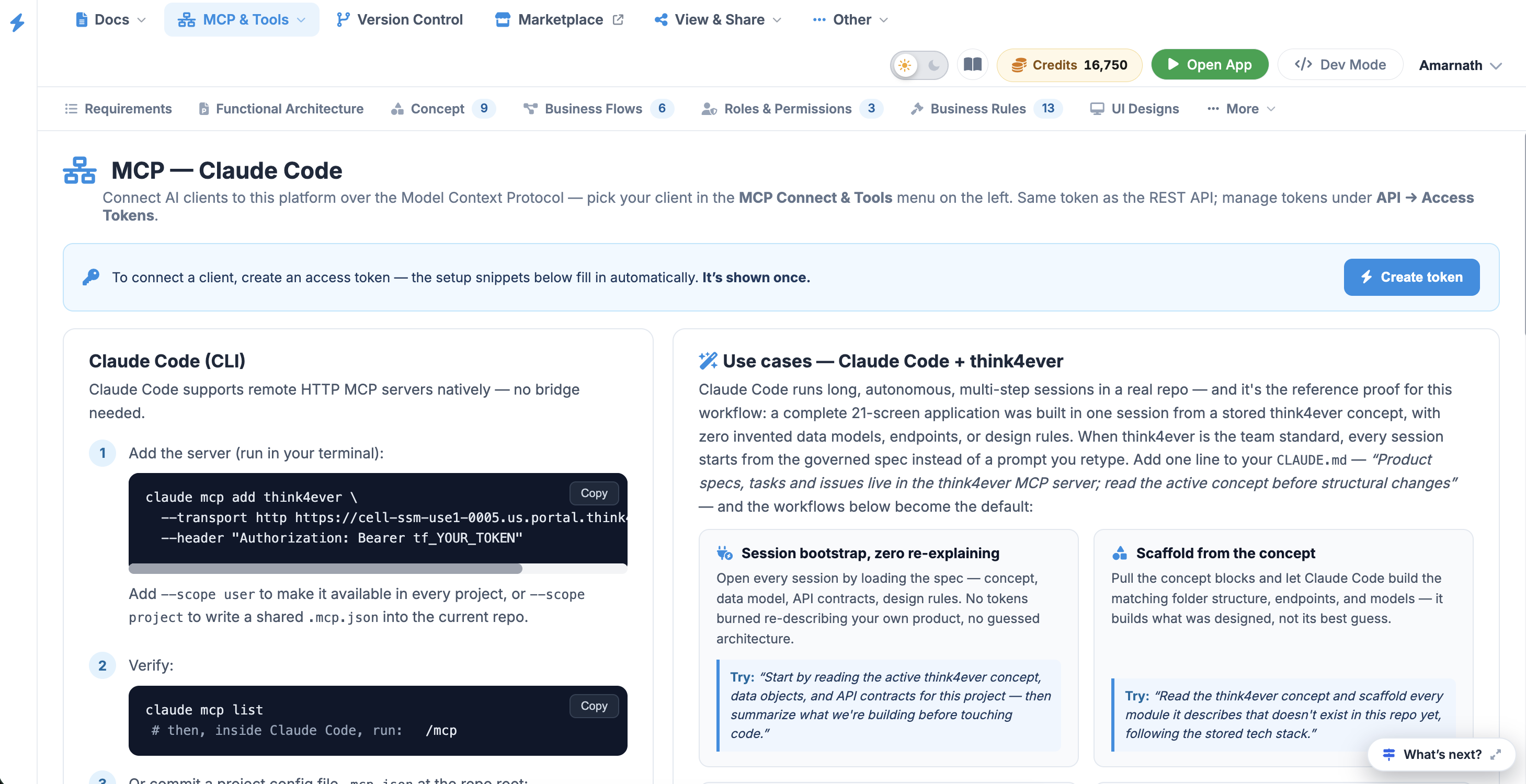Click the code block horizontal scrollbar
This screenshot has height=784, width=1526.
[x=325, y=569]
